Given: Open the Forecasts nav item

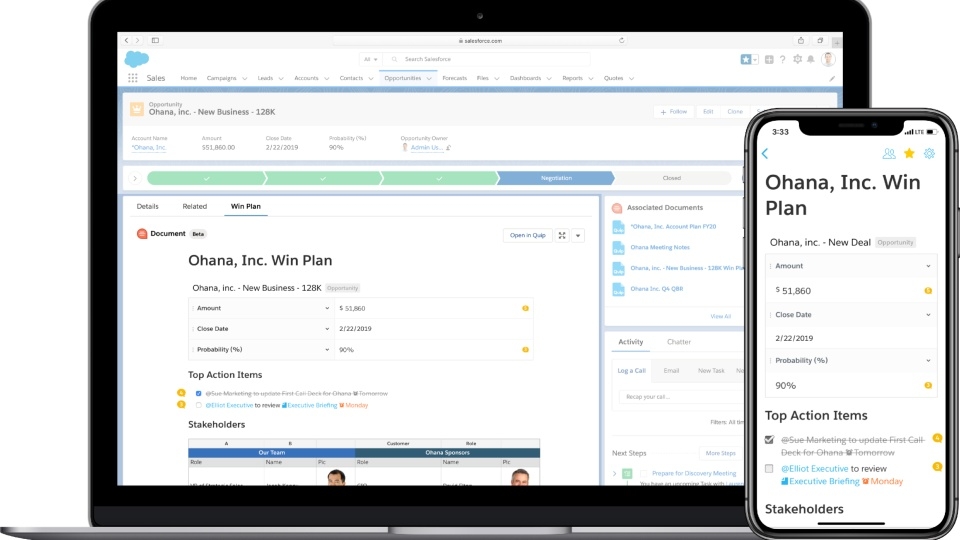Looking at the screenshot, I should tap(454, 78).
